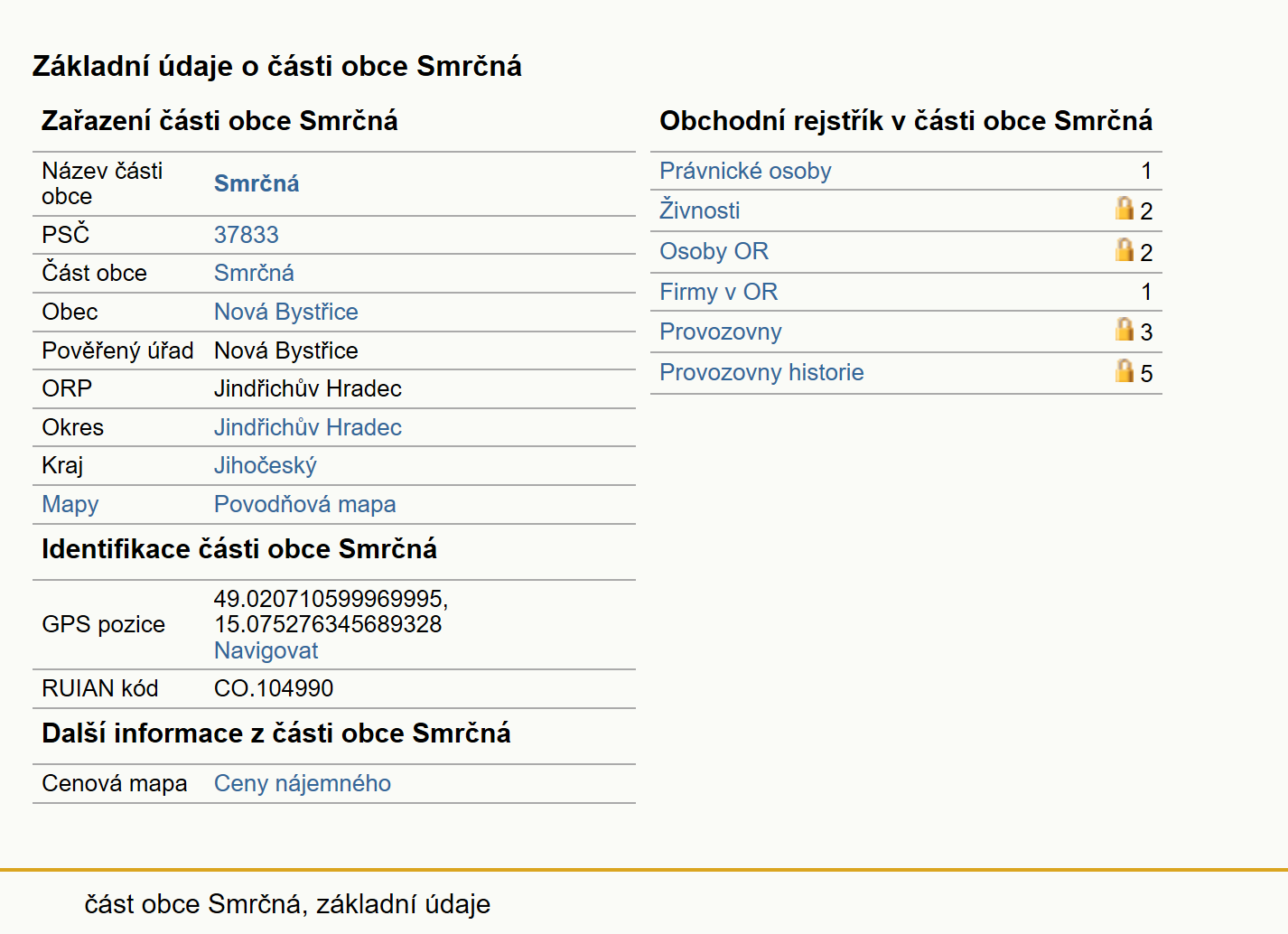The height and width of the screenshot is (934, 1288).
Task: Open the postal code 37833 link
Action: pyautogui.click(x=246, y=235)
